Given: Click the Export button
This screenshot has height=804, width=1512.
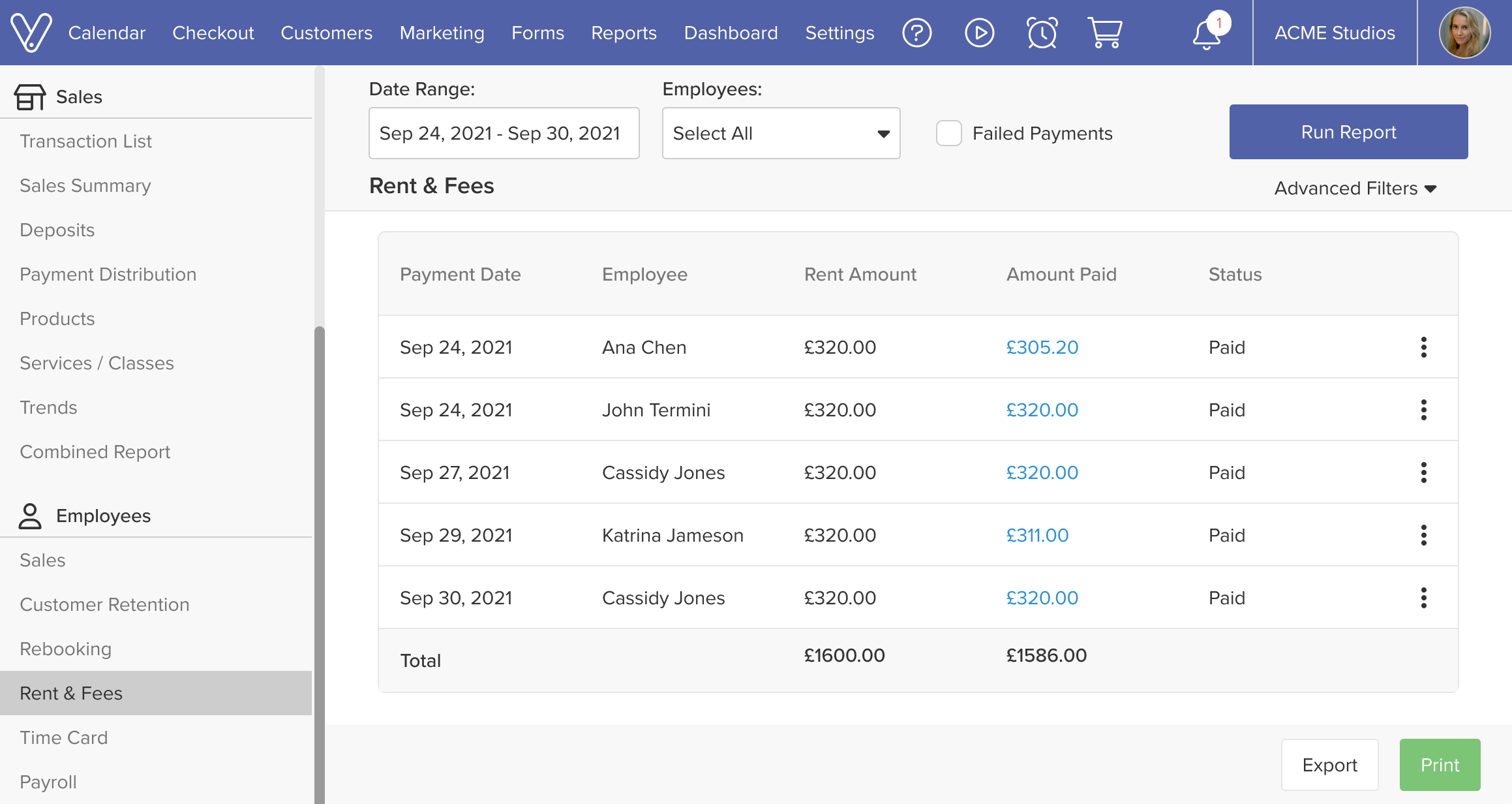Looking at the screenshot, I should pyautogui.click(x=1329, y=765).
